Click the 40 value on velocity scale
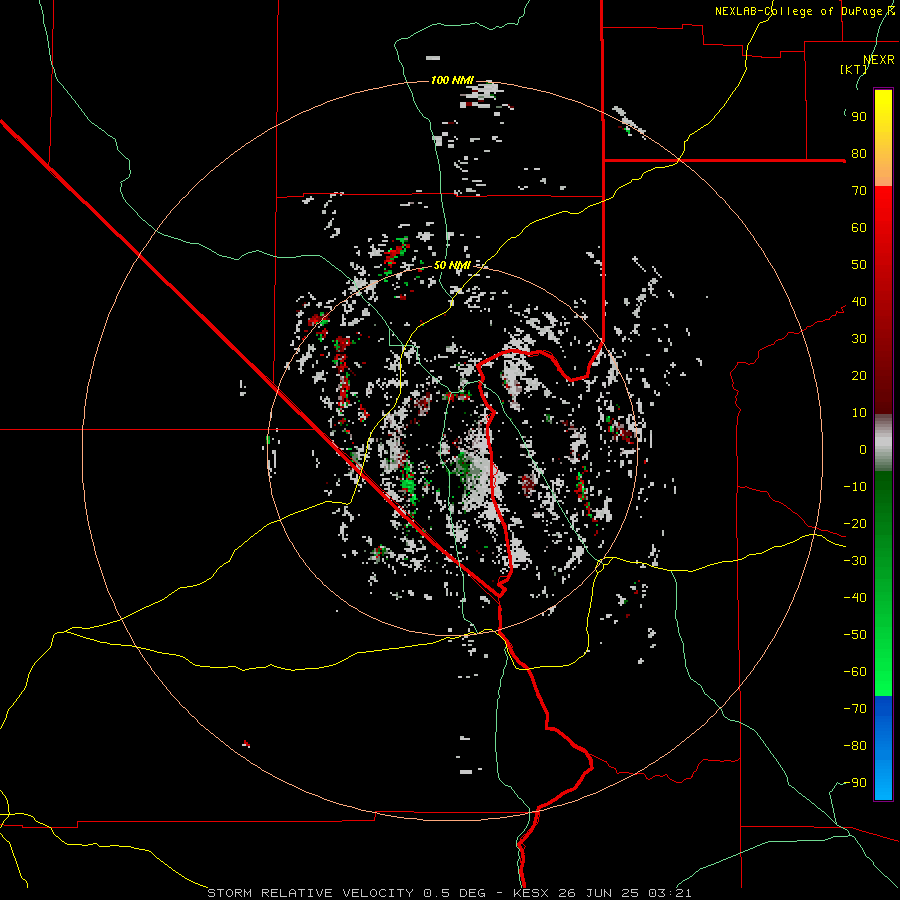This screenshot has height=900, width=900. (x=859, y=302)
